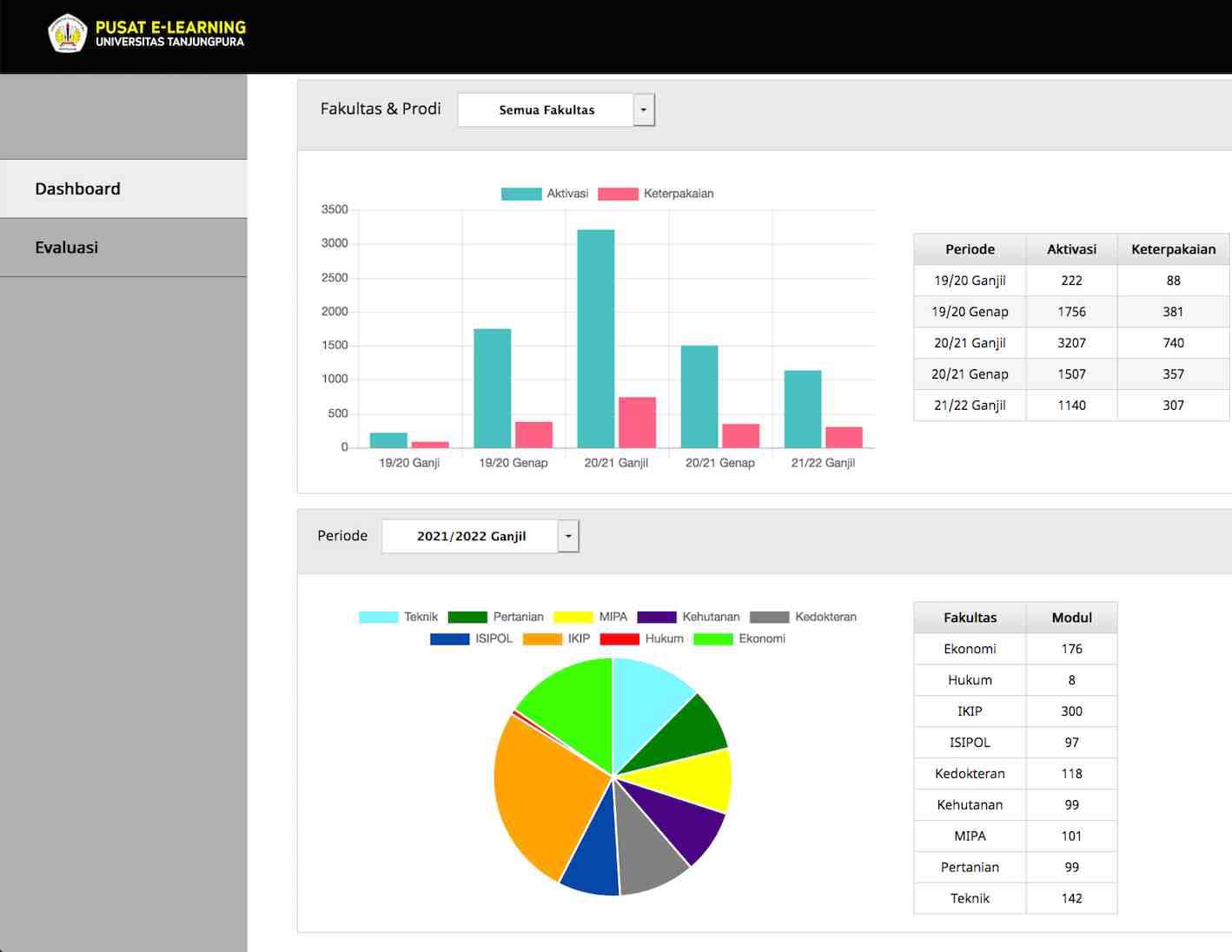Toggle the Aktivasi legend in bar chart

click(545, 194)
